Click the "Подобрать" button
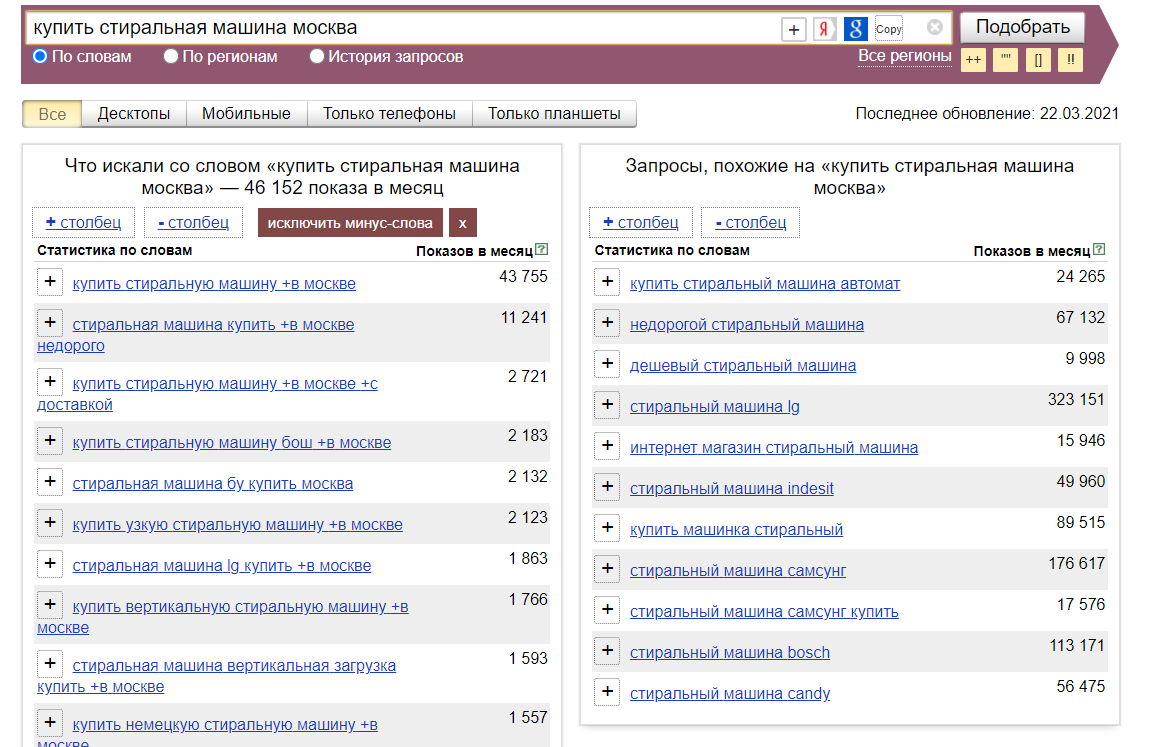Image resolution: width=1149 pixels, height=747 pixels. pyautogui.click(x=1022, y=27)
